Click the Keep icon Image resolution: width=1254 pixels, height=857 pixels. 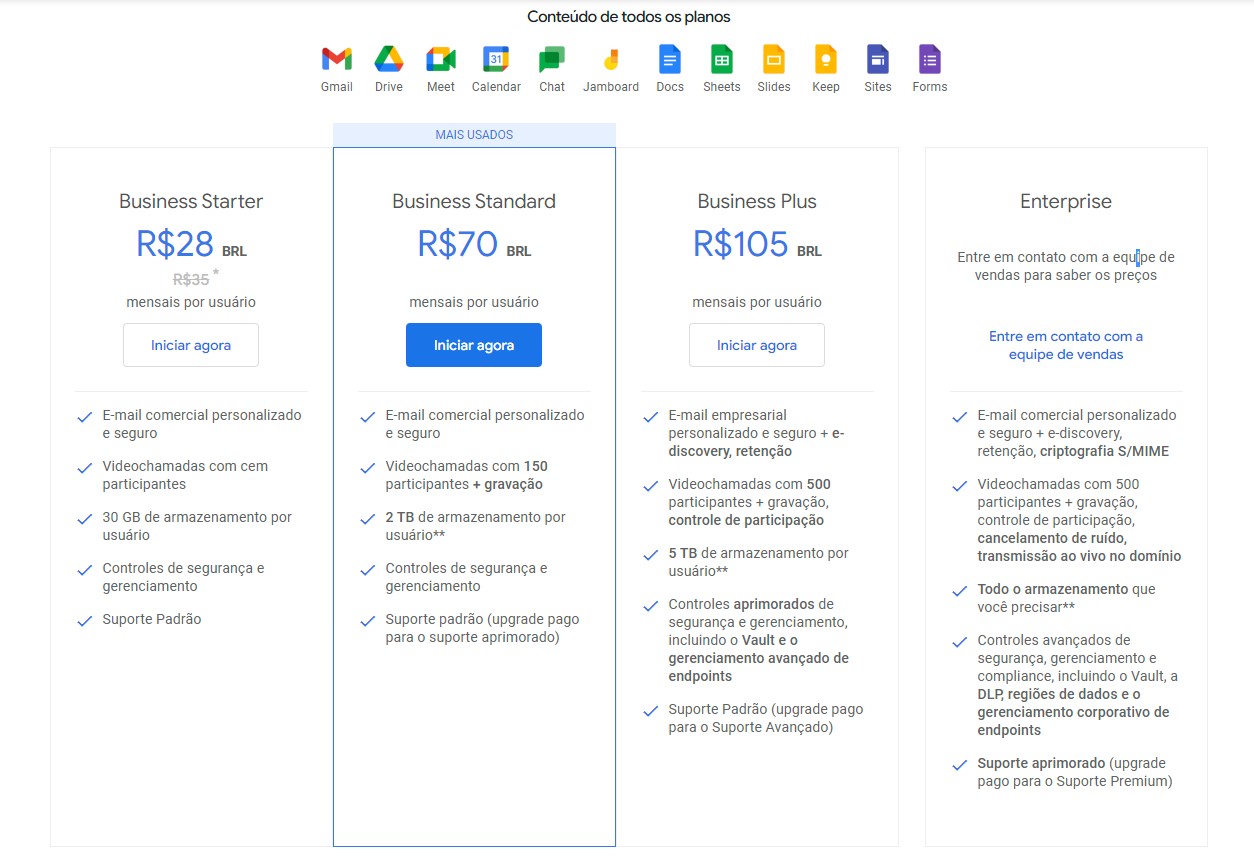point(825,58)
